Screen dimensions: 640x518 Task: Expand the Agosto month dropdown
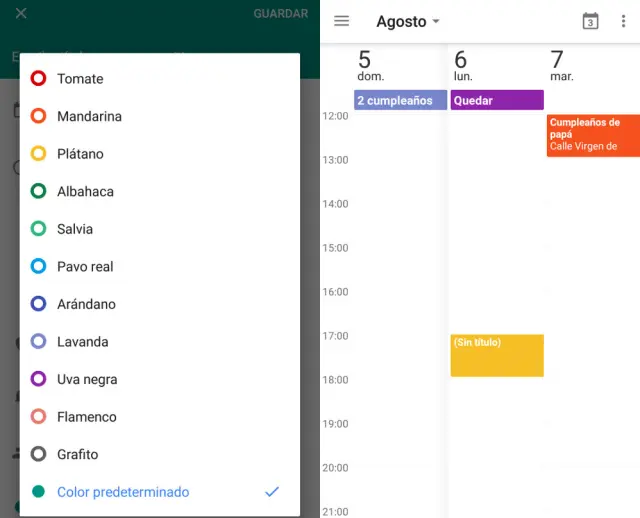point(408,22)
